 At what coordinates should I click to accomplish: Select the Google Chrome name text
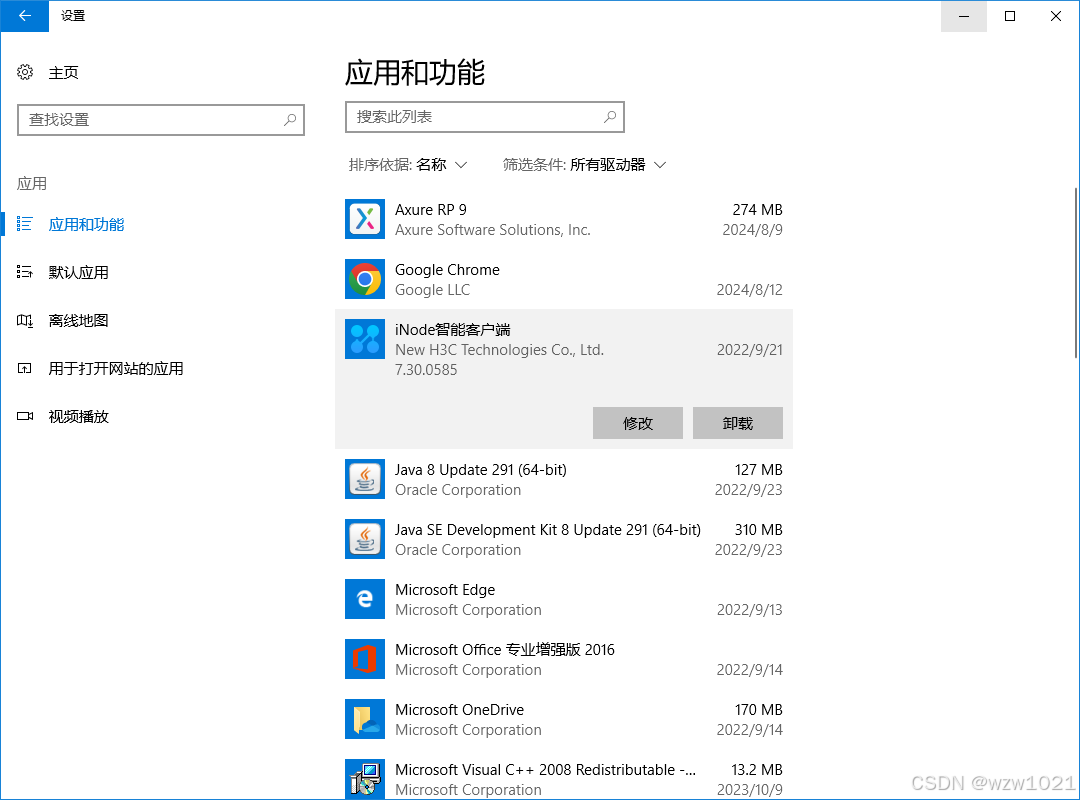point(447,269)
